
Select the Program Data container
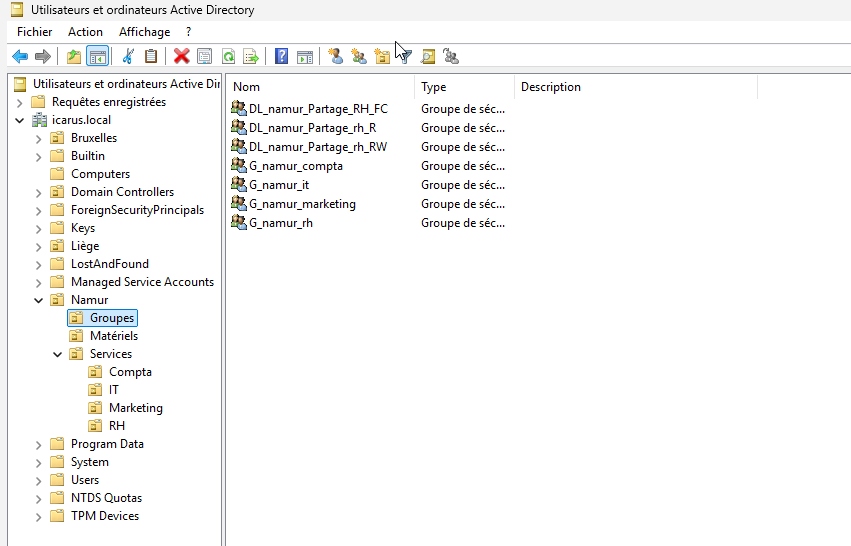click(x=107, y=444)
